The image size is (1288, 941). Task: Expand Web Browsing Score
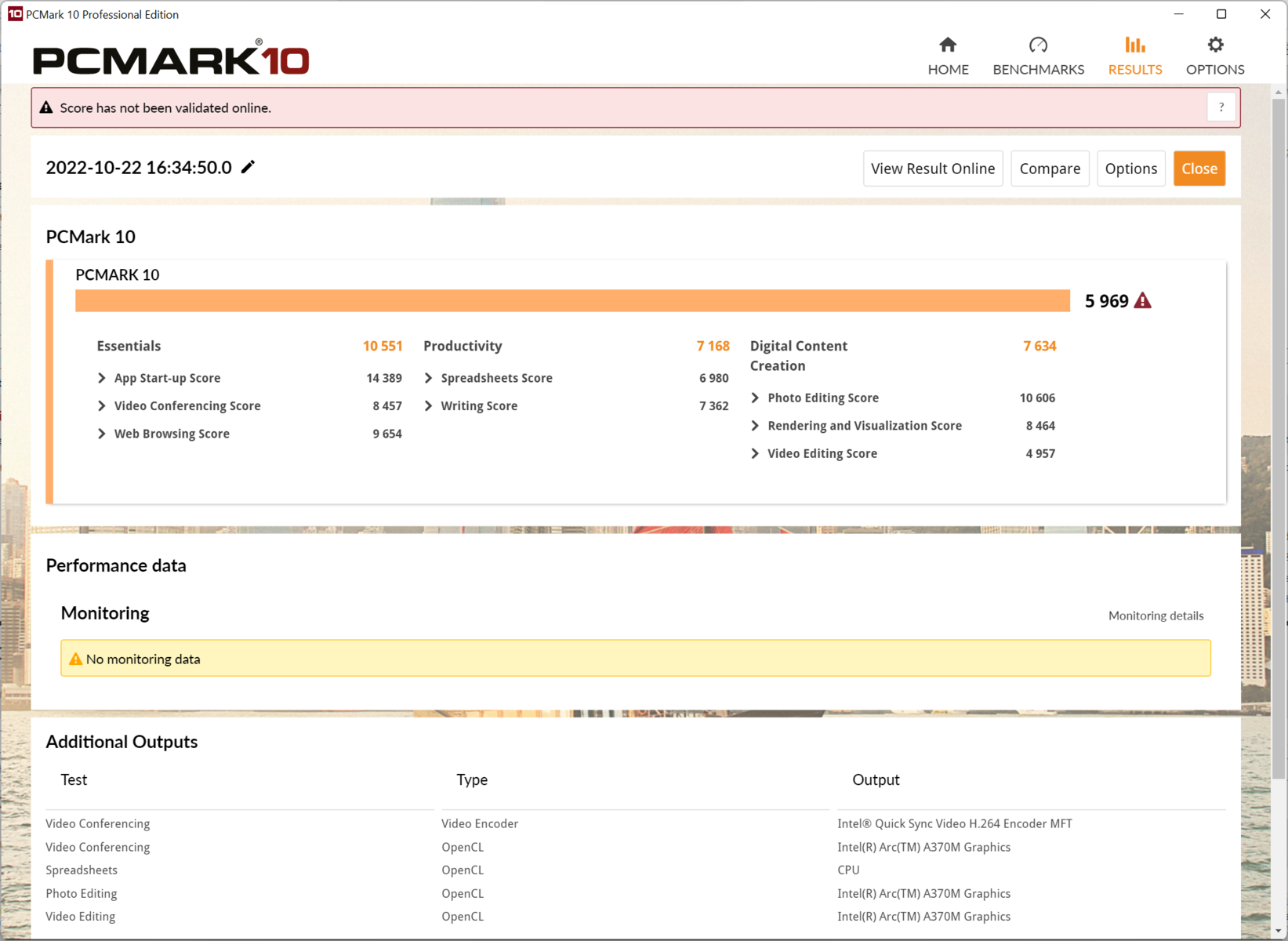click(102, 434)
